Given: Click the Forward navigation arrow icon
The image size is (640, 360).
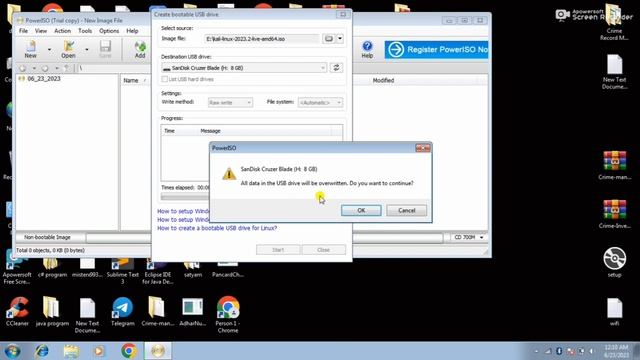Looking at the screenshot, I should pyautogui.click(x=45, y=68).
